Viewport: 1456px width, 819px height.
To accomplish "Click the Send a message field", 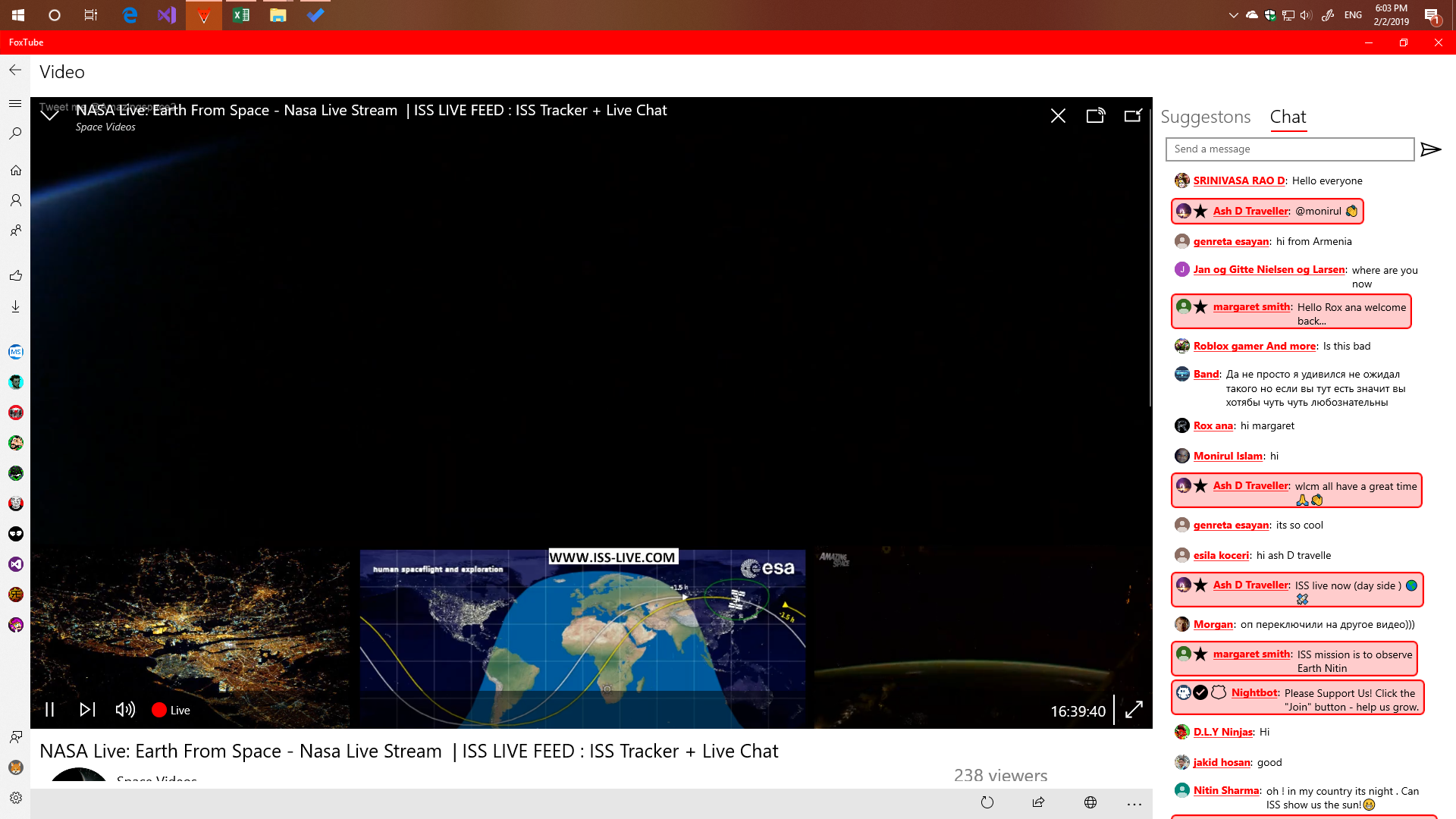I will coord(1289,149).
